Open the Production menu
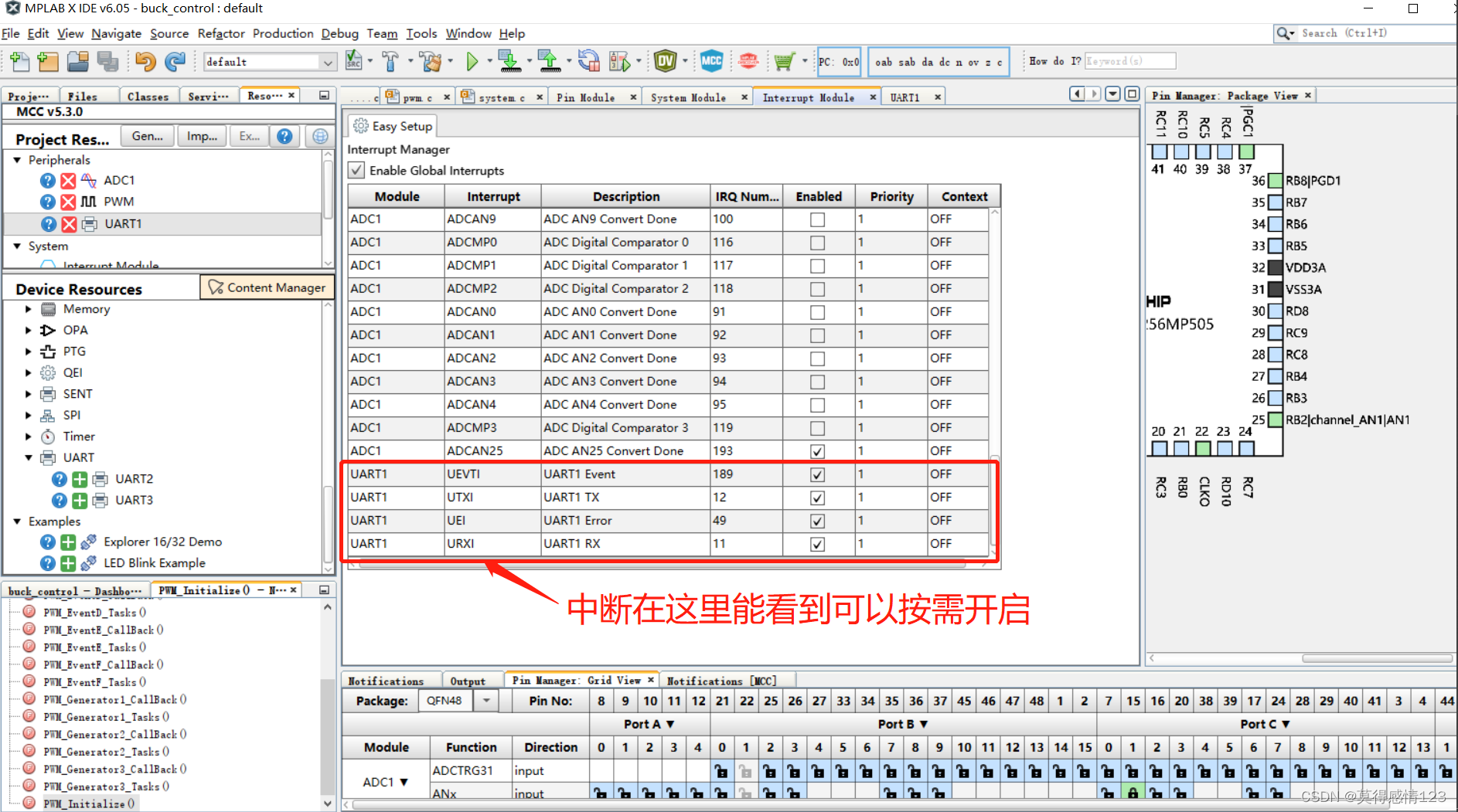The width and height of the screenshot is (1458, 812). point(283,33)
